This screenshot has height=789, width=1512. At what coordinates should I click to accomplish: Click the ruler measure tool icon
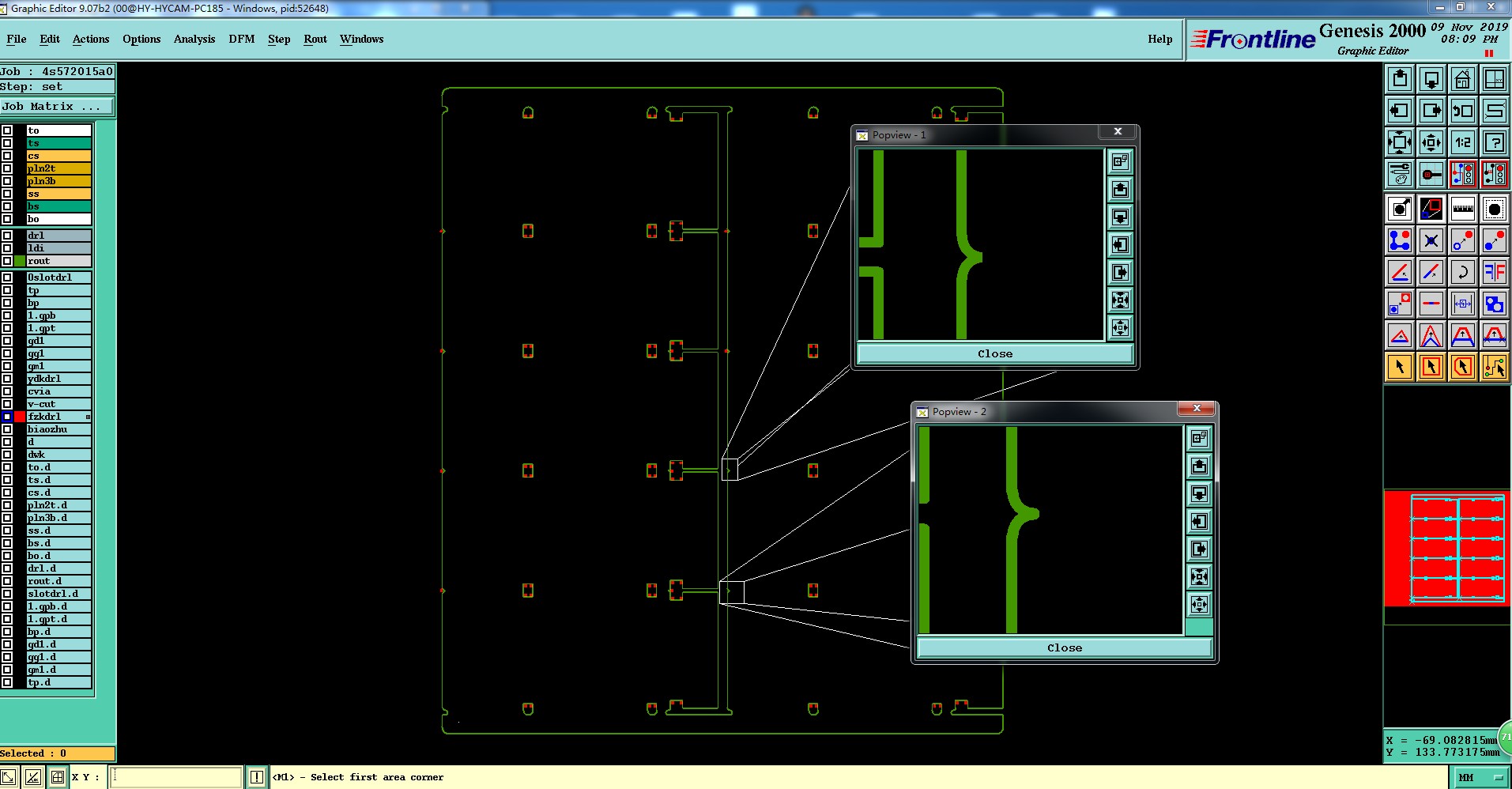(1463, 209)
